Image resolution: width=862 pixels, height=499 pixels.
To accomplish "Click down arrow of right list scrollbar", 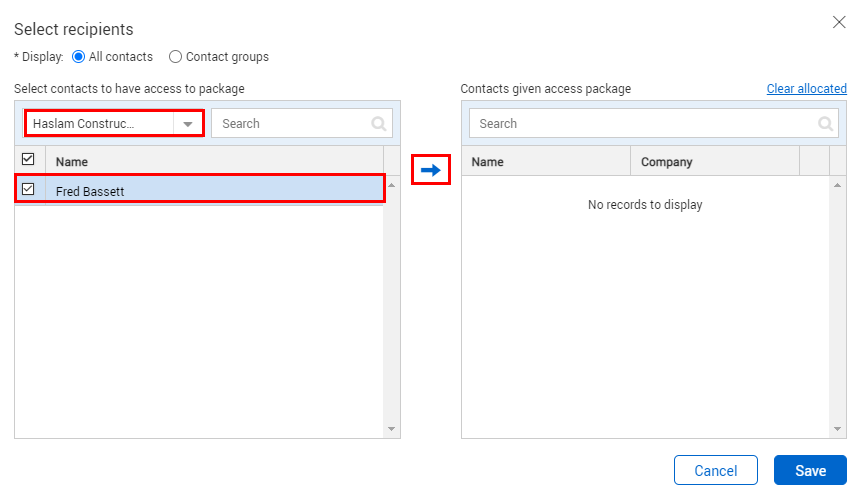I will pos(837,429).
